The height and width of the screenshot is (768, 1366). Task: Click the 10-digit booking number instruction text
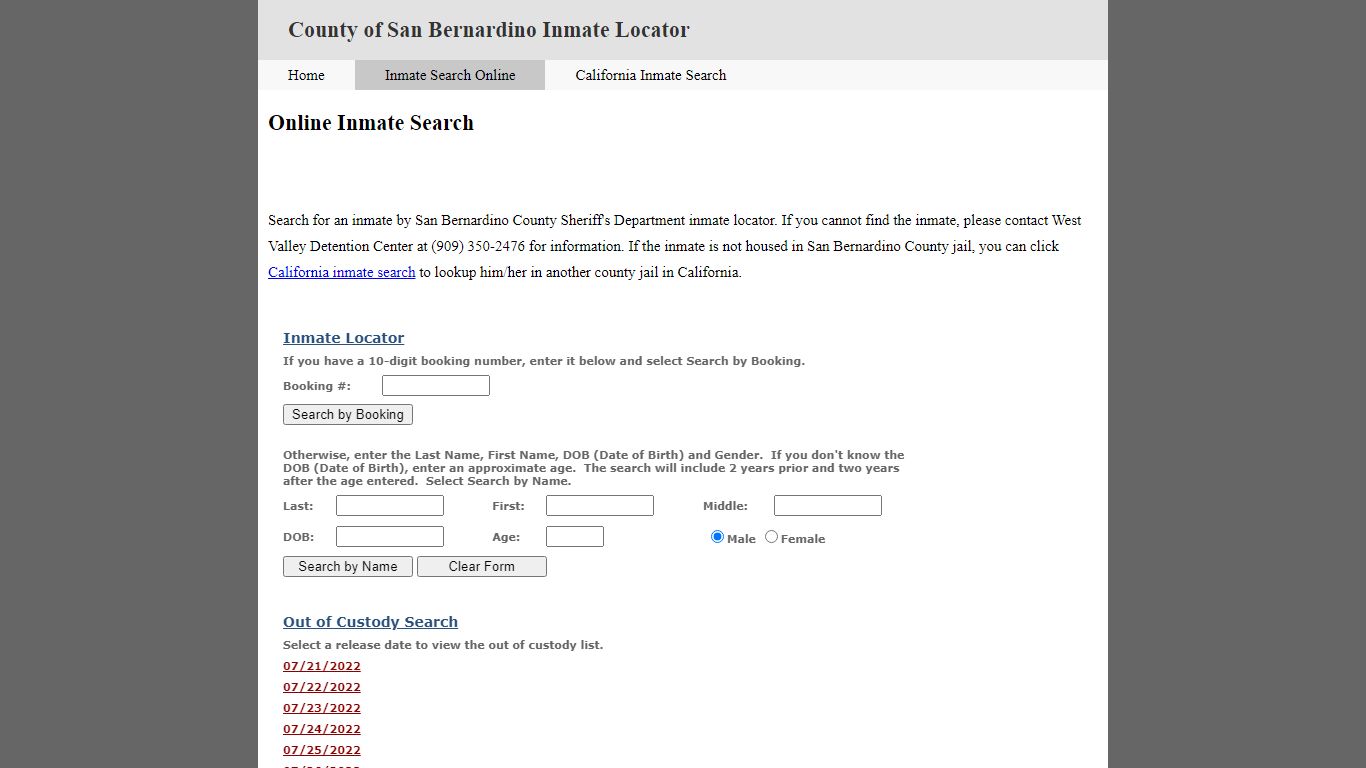[544, 361]
